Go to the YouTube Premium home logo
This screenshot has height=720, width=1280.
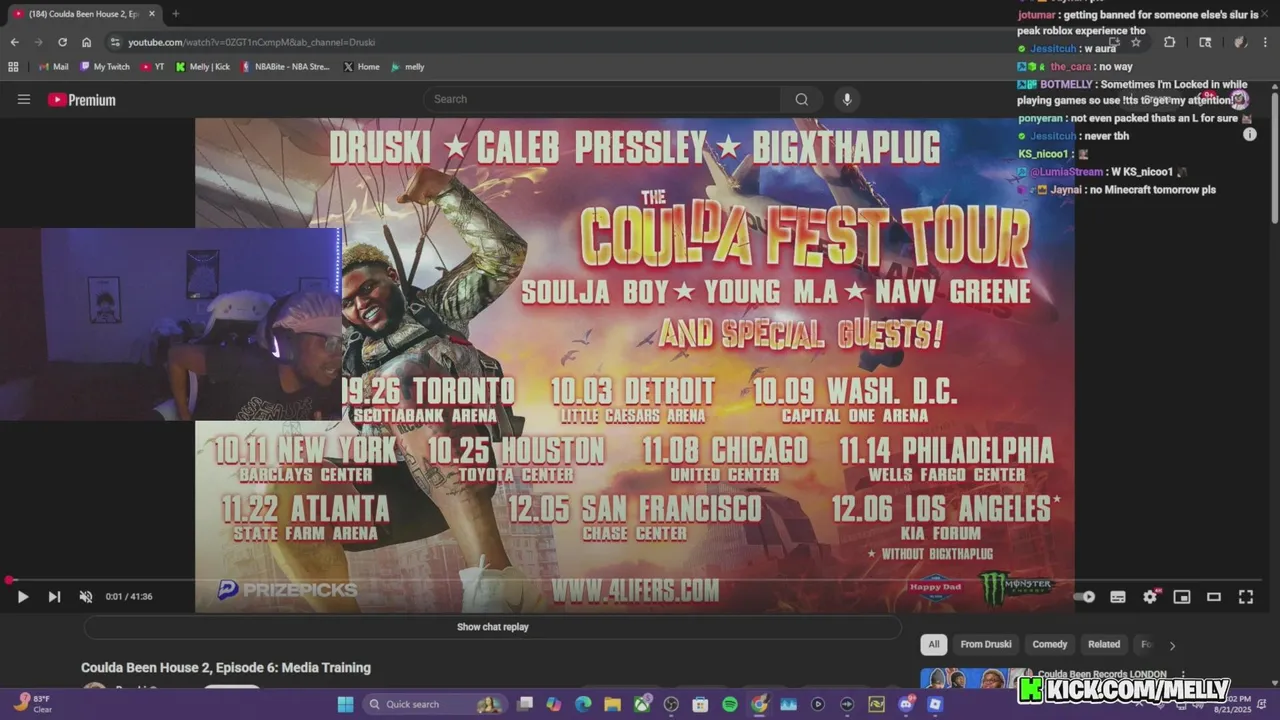point(82,100)
